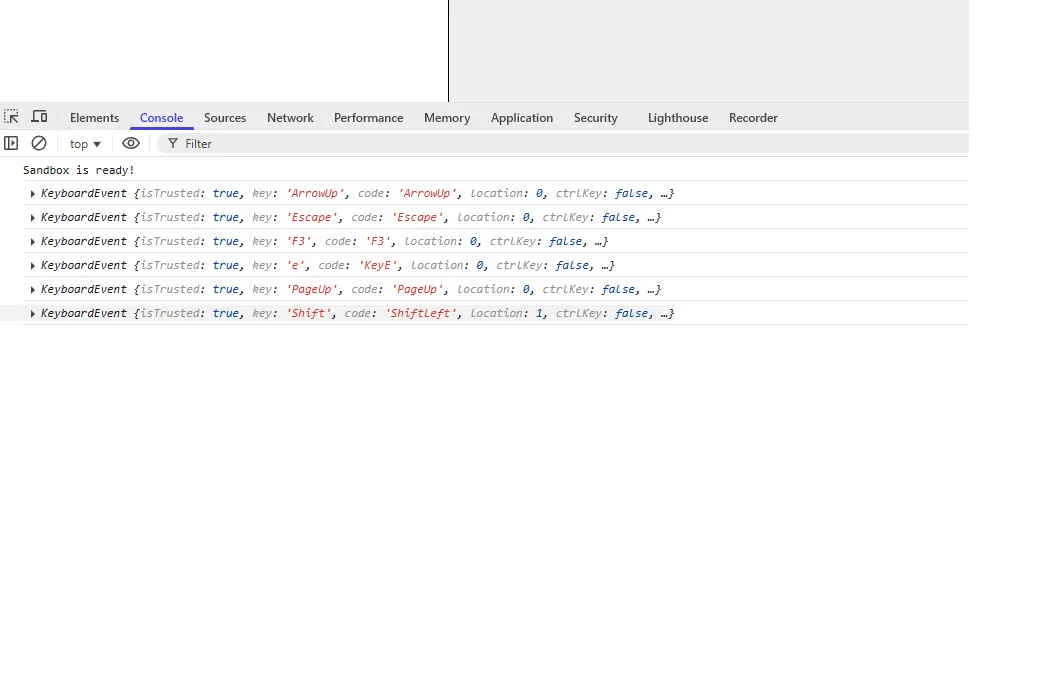Switch to the Network tab
Image resolution: width=1039 pixels, height=694 pixels.
pos(290,117)
